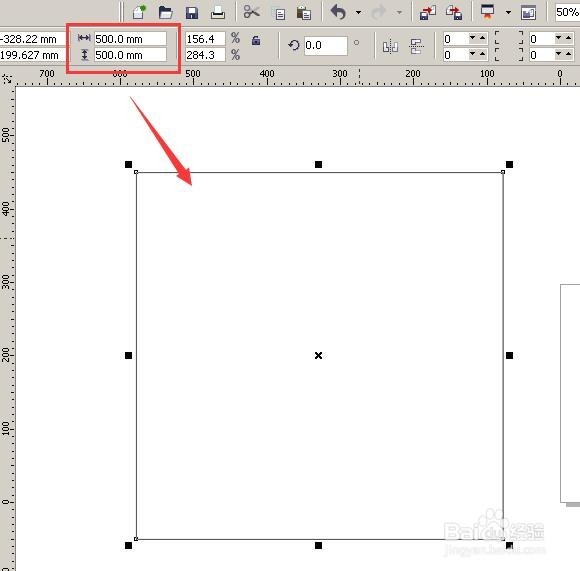This screenshot has height=571, width=580.
Task: Click the top-left selection handle
Action: (128, 165)
